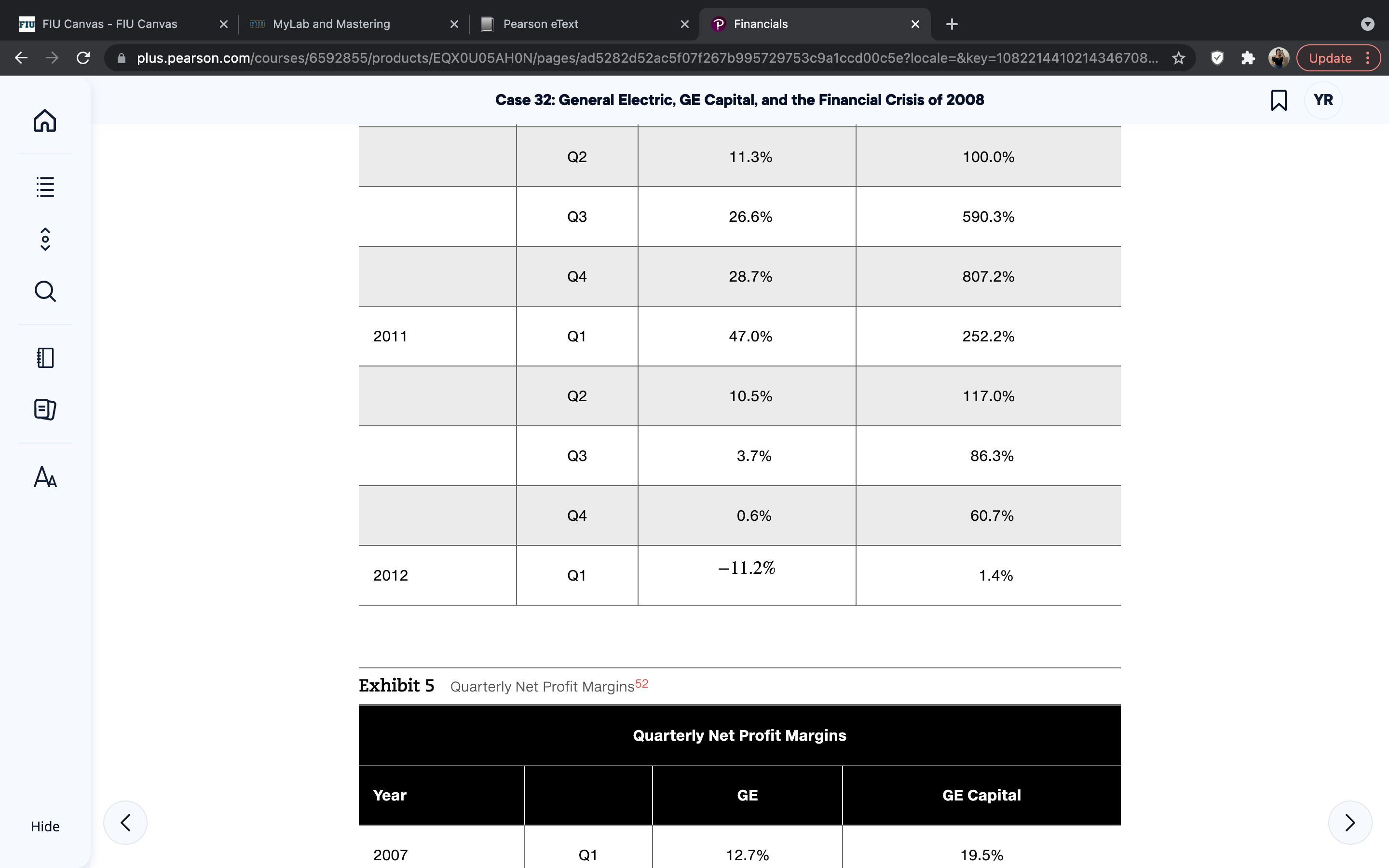Open the shield extension icon
The image size is (1389, 868).
click(1217, 58)
